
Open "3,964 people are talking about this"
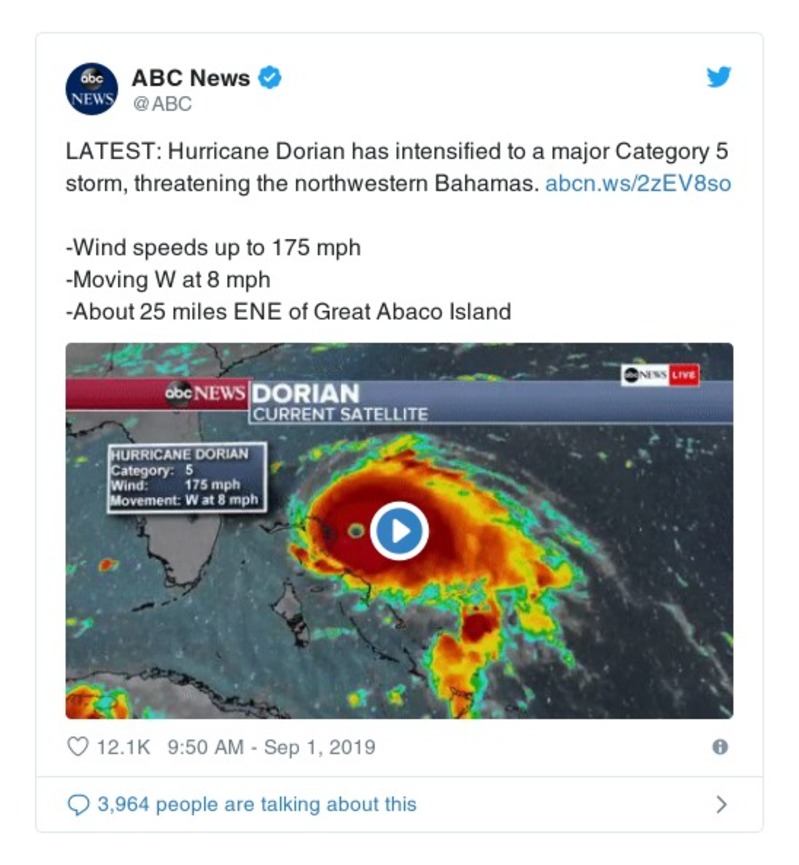pos(256,804)
